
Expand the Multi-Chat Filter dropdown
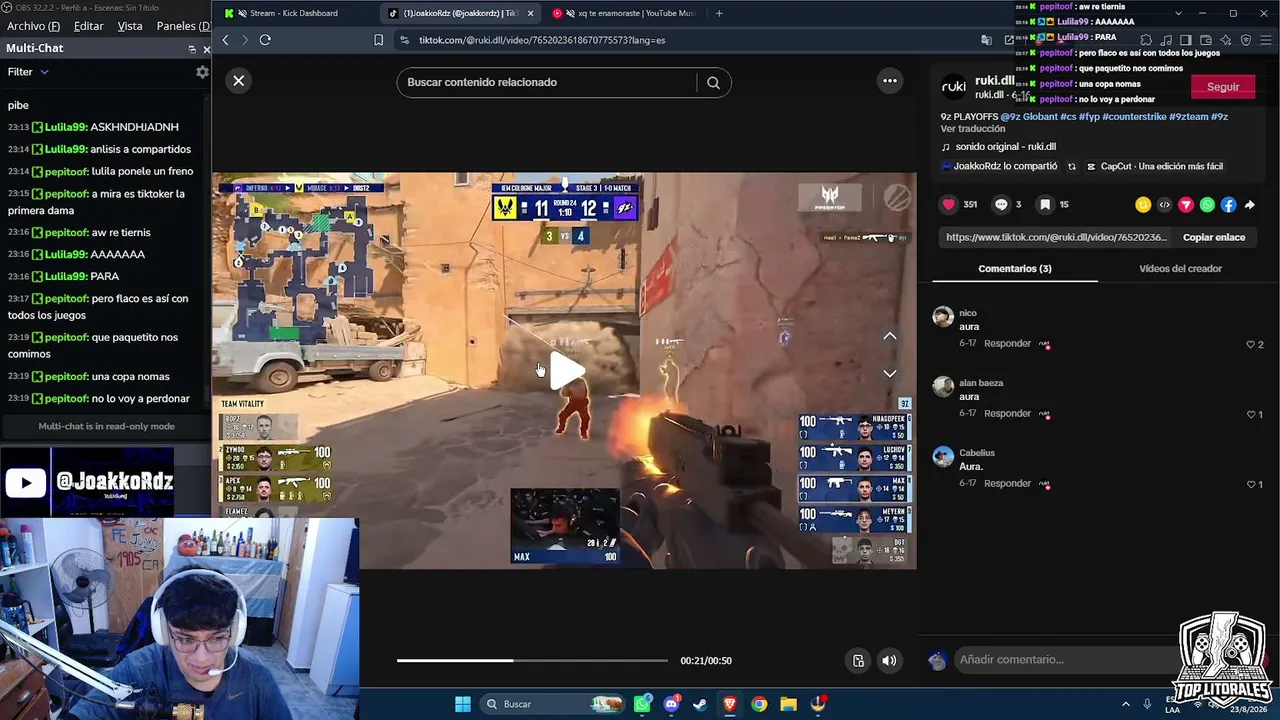click(28, 72)
